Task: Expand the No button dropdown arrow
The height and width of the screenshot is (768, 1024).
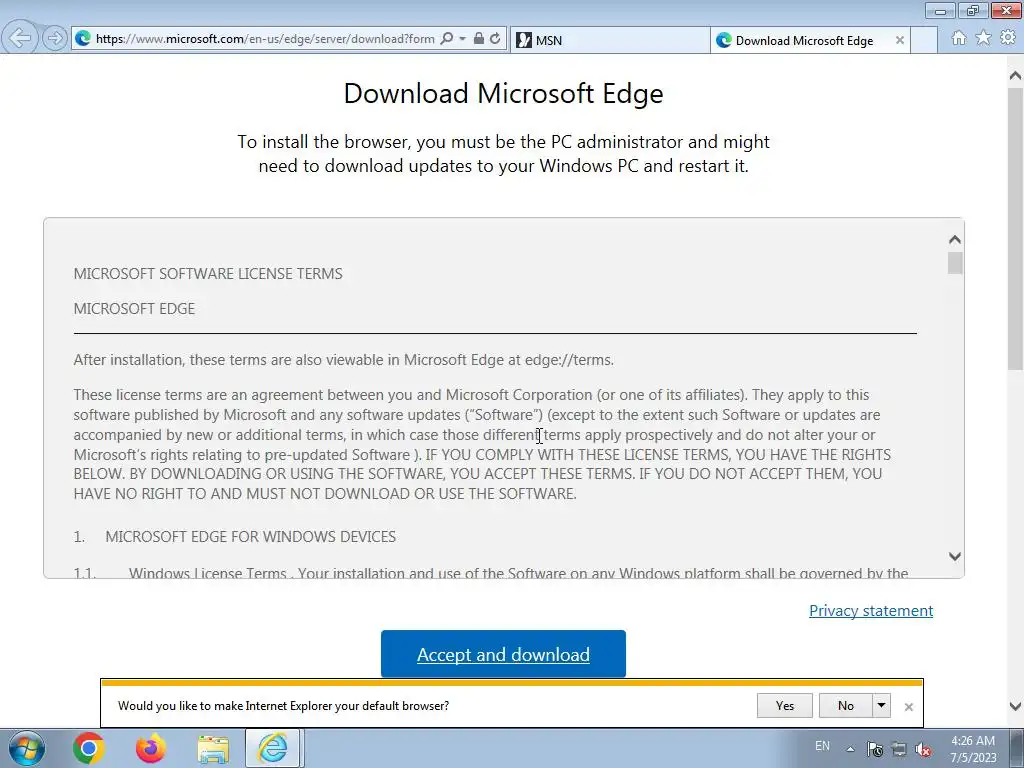Action: [882, 705]
